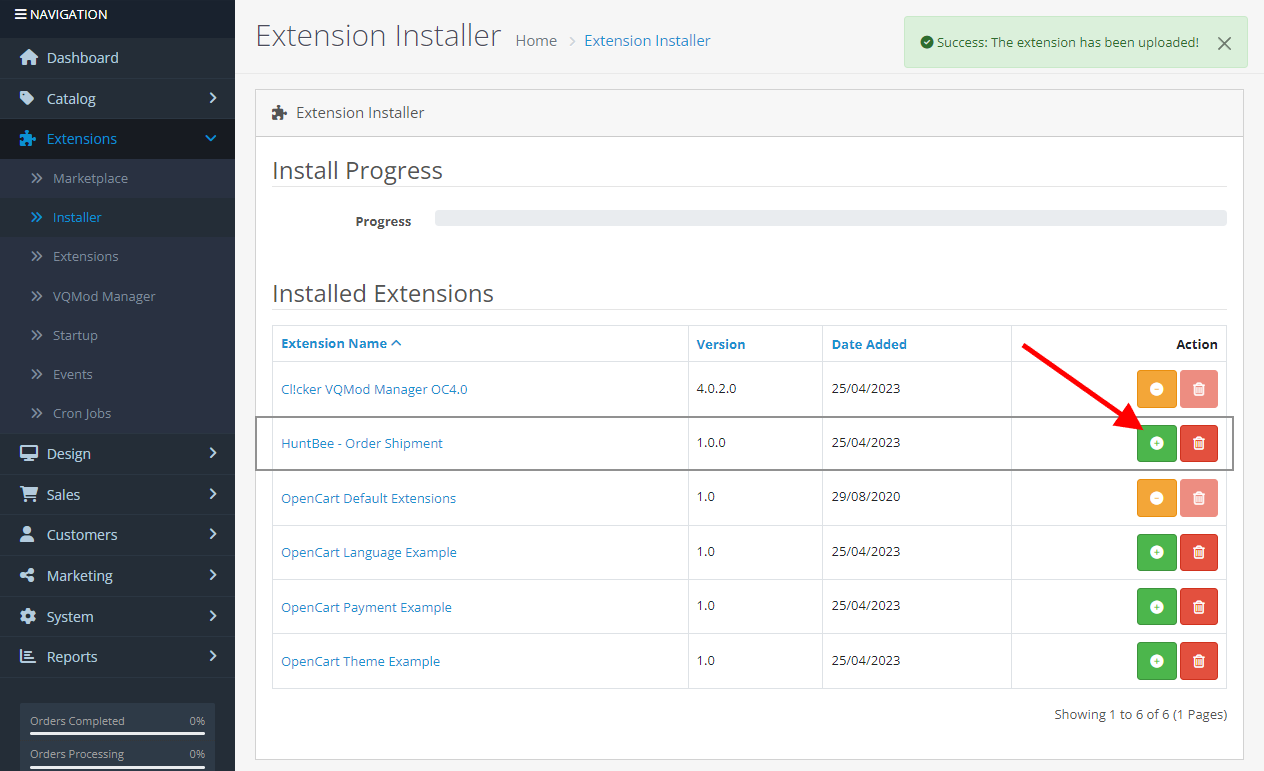Expand the Customers menu chevron

point(212,534)
